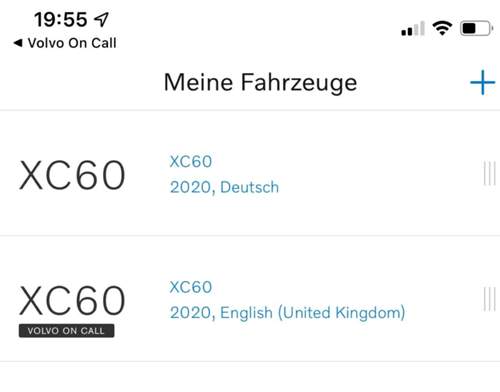Tap the VOLVO ON CALL badge
This screenshot has height=392, width=500.
point(66,331)
